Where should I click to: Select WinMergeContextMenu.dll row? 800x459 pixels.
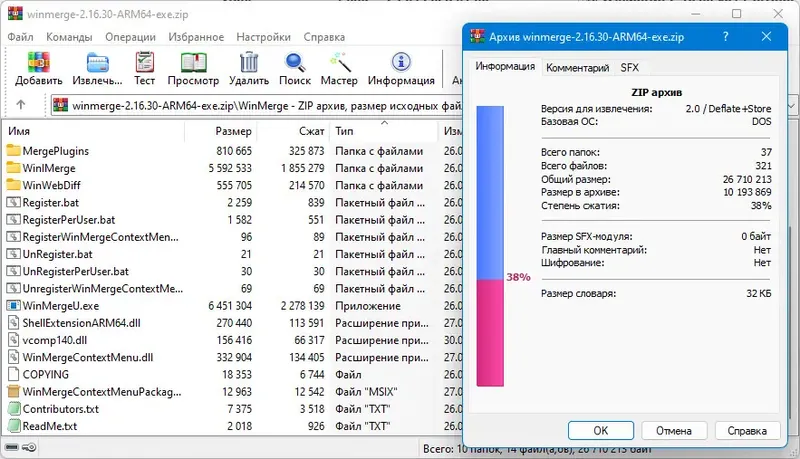pos(232,357)
